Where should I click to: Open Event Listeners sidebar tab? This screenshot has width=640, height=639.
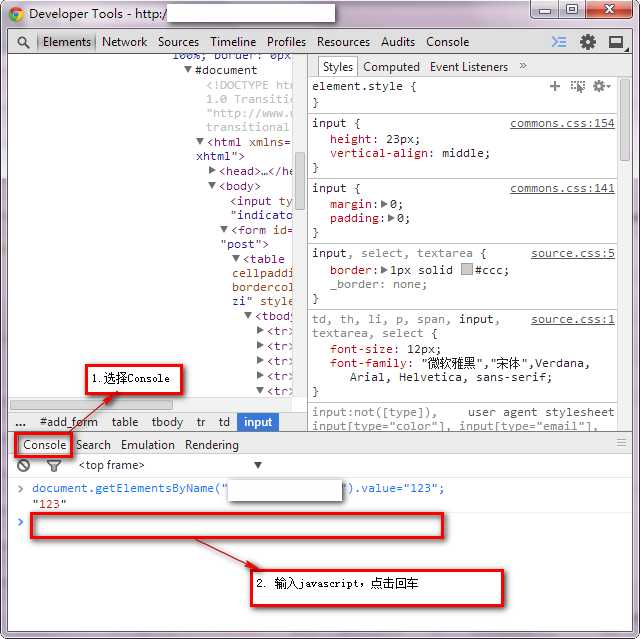(469, 67)
